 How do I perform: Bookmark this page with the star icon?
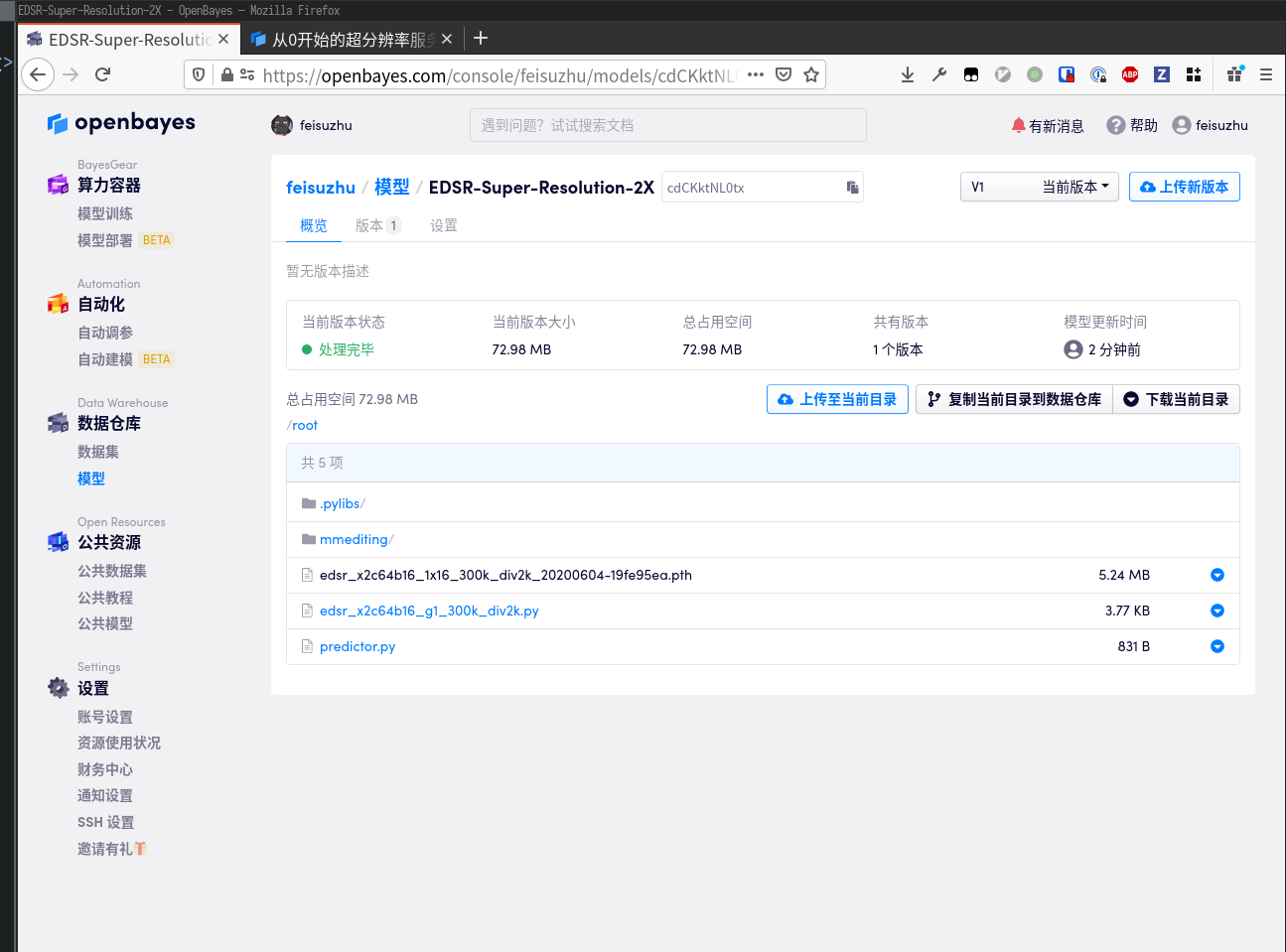(811, 74)
